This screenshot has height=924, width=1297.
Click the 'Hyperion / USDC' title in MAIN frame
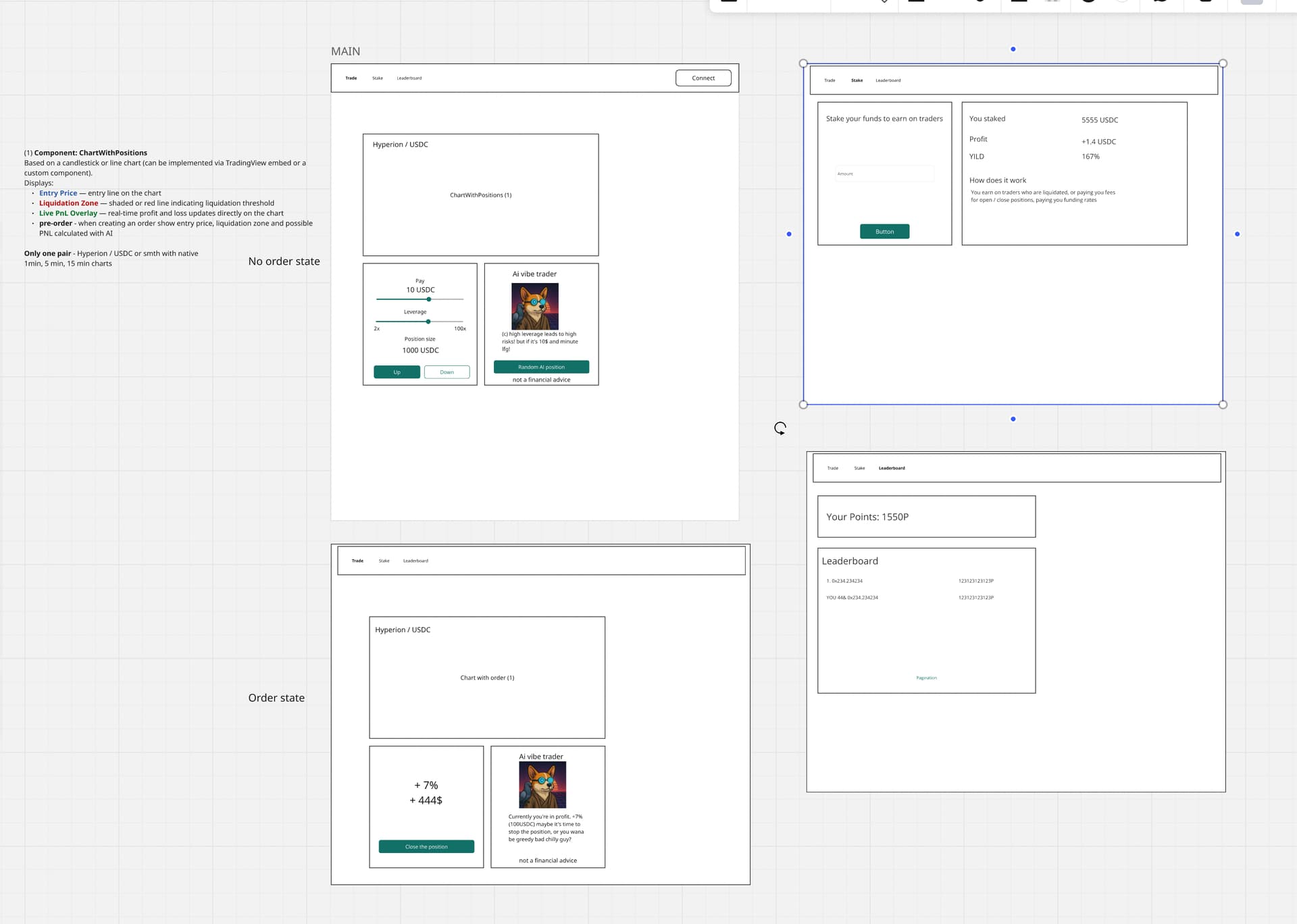pos(401,145)
